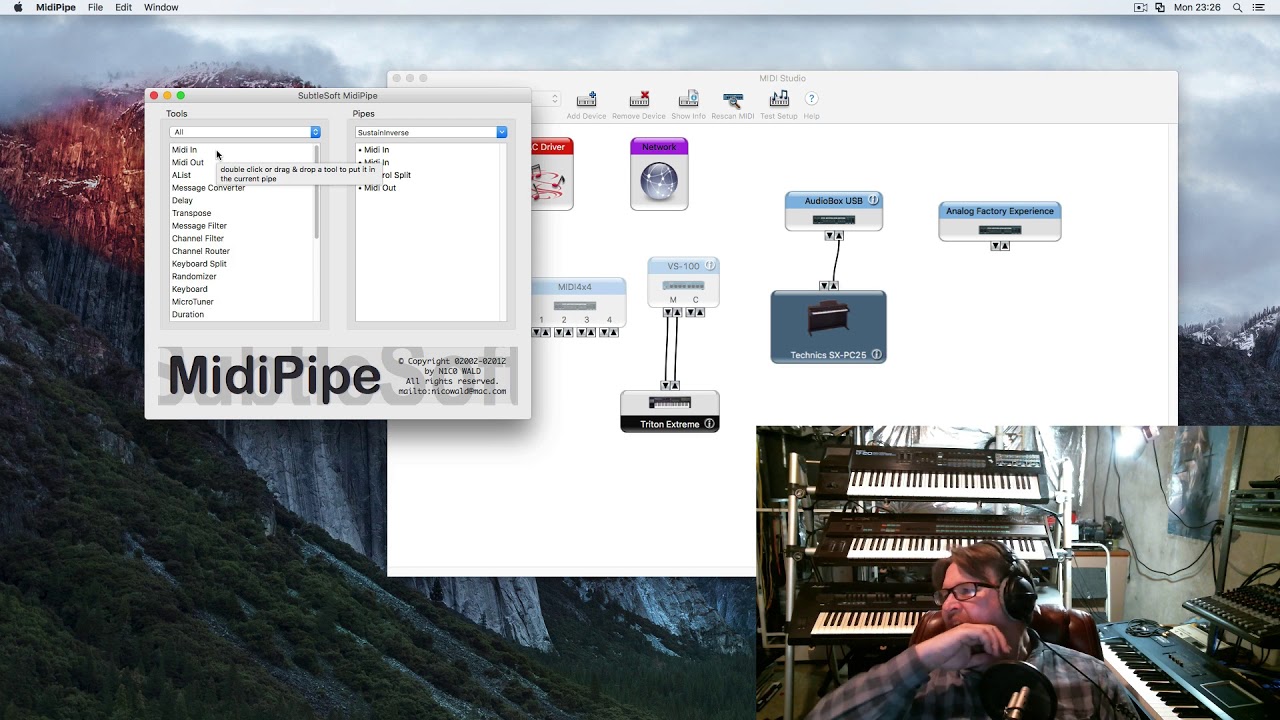Click Analog Factory Experience port arrows
Image resolution: width=1280 pixels, height=720 pixels.
pyautogui.click(x=1000, y=246)
